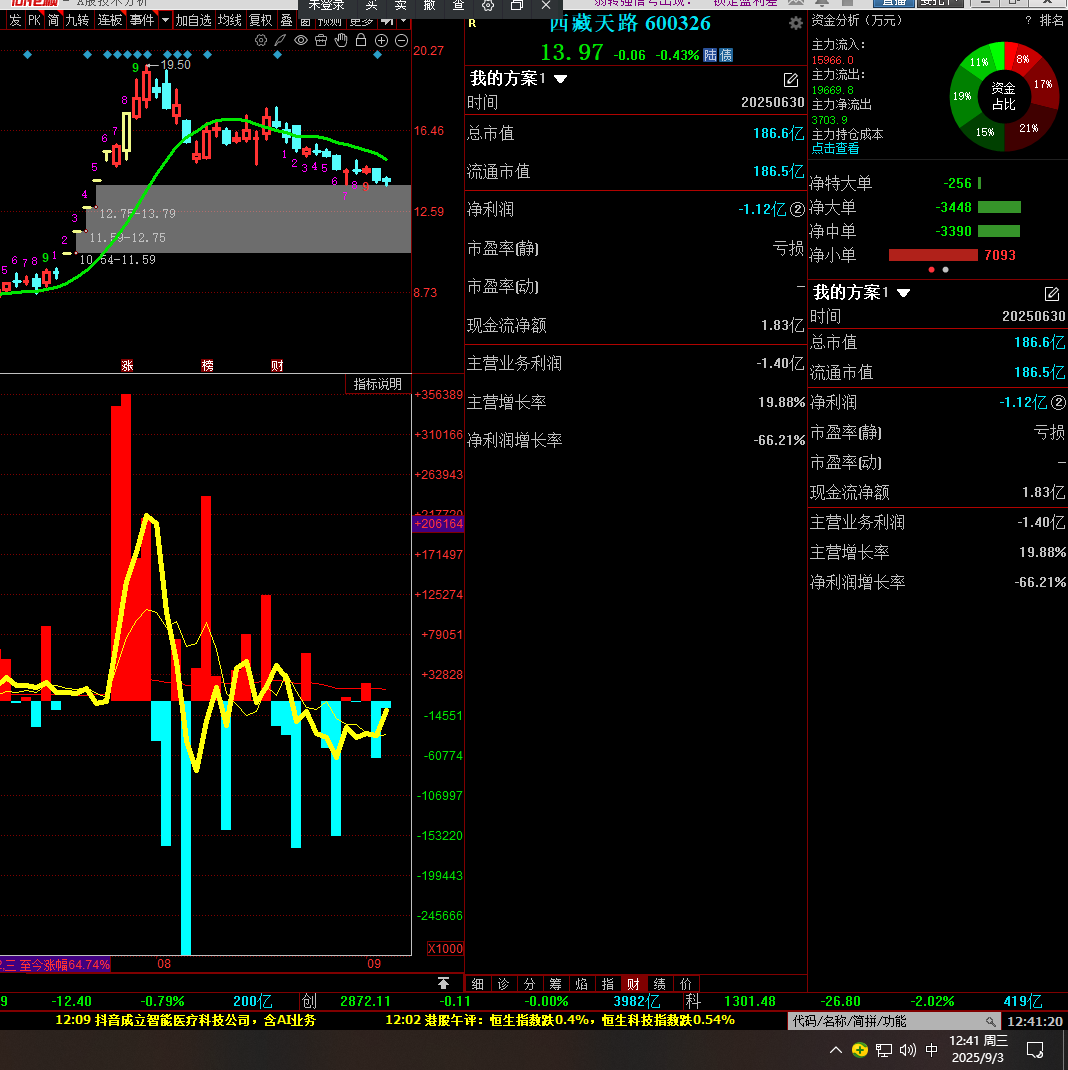Open 排名 ranking link
This screenshot has height=1070, width=1068.
point(1052,20)
